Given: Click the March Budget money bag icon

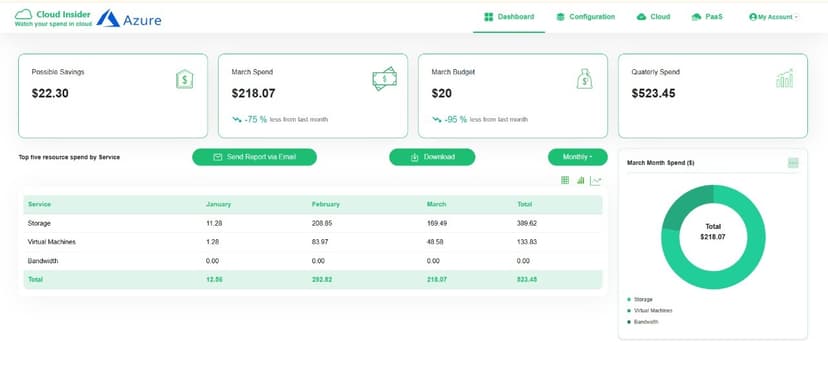Looking at the screenshot, I should [x=584, y=79].
